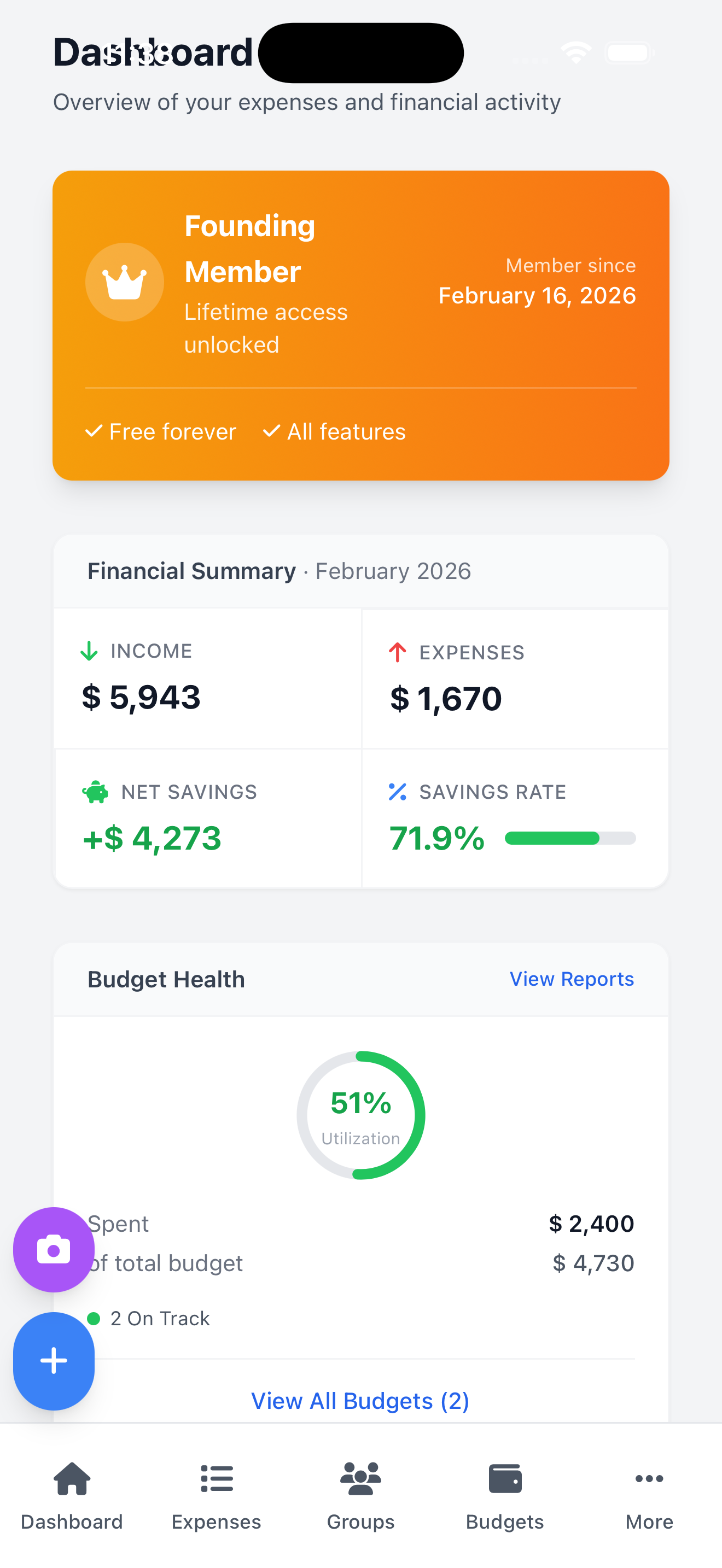Click the crown Founding Member icon
Screen dimensions: 722x1568
[x=125, y=283]
